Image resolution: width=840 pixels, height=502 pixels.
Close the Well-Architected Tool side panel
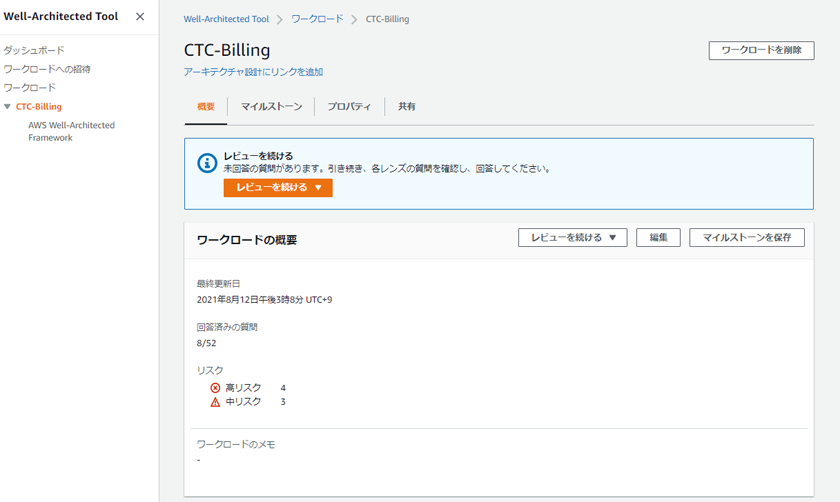coord(140,17)
